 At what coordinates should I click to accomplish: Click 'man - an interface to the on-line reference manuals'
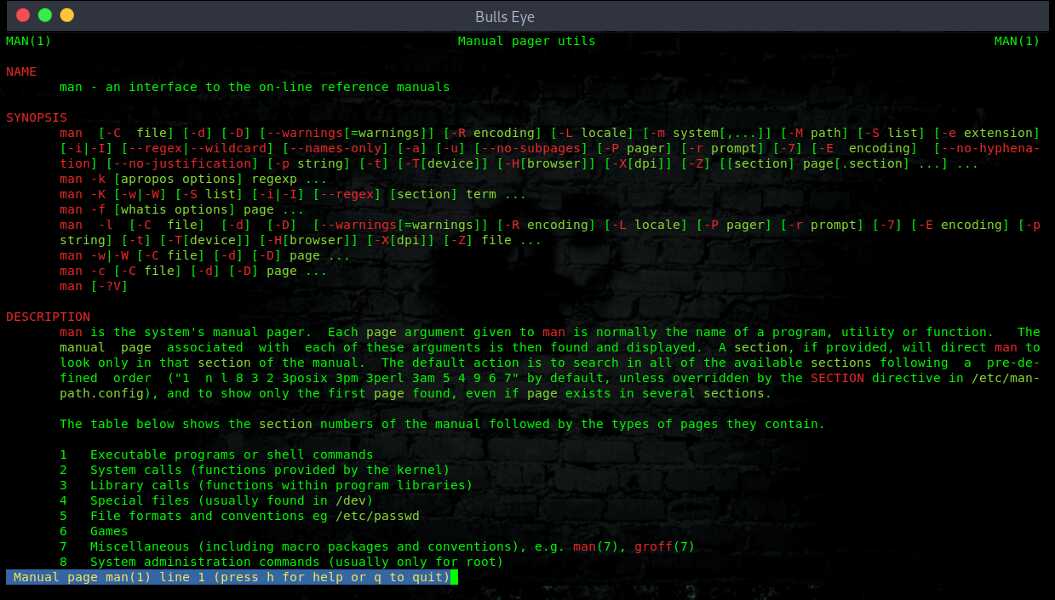click(x=254, y=87)
